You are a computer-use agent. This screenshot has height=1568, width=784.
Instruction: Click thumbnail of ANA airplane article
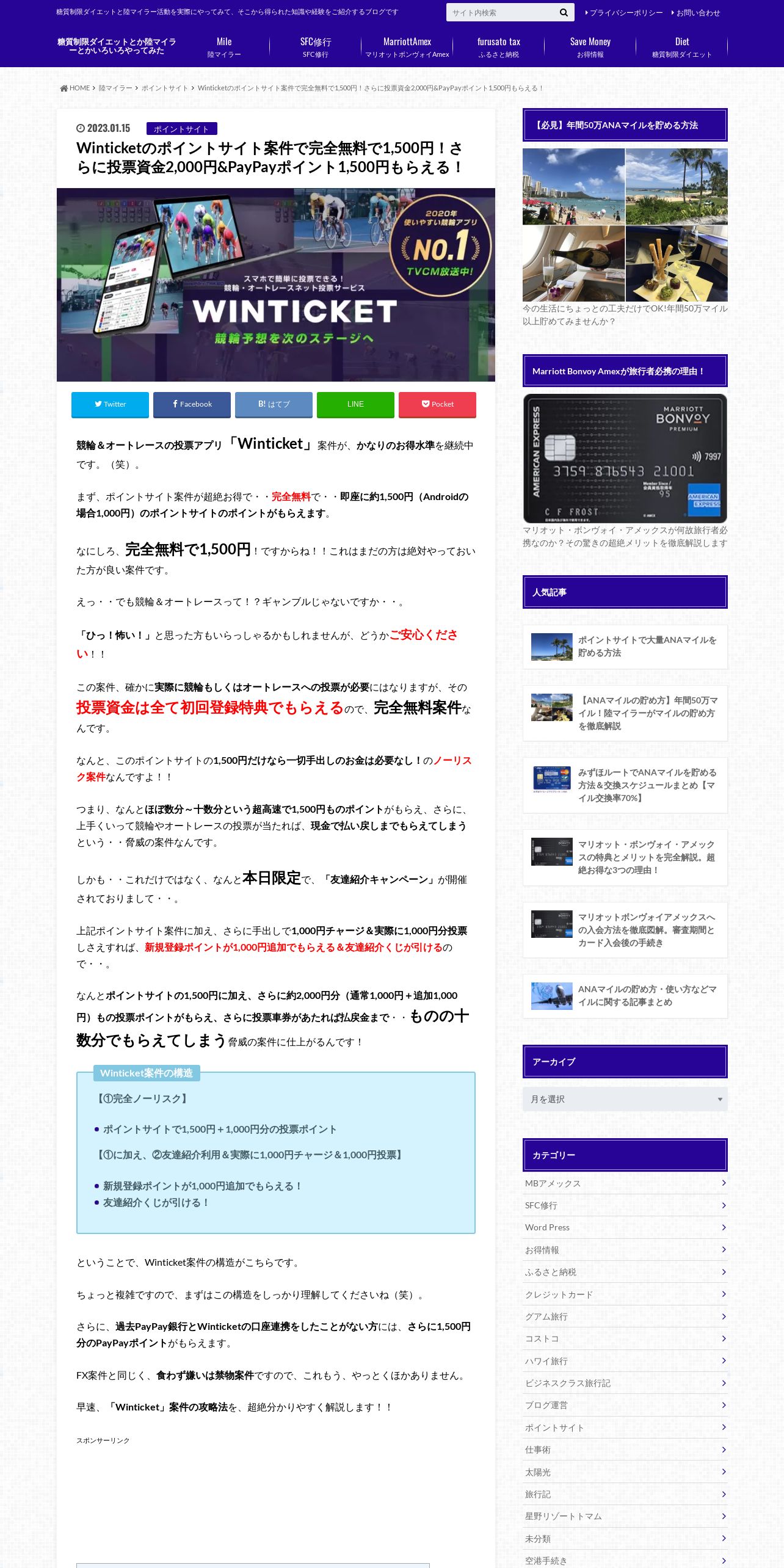point(552,996)
